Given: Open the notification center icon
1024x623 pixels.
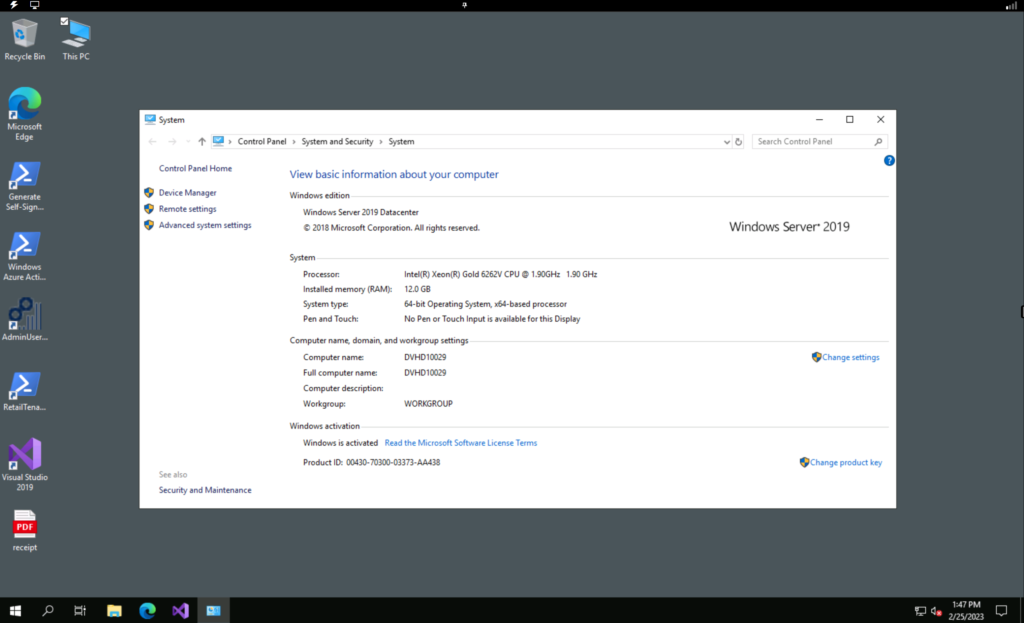Looking at the screenshot, I should click(1001, 611).
